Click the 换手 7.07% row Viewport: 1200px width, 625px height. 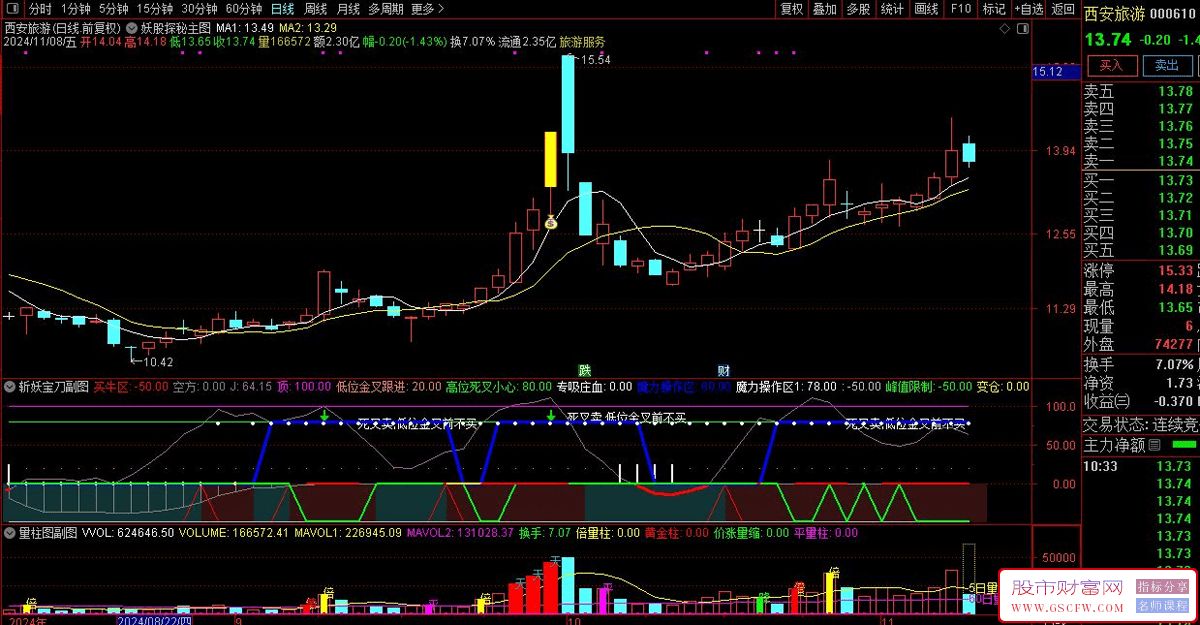click(1141, 364)
